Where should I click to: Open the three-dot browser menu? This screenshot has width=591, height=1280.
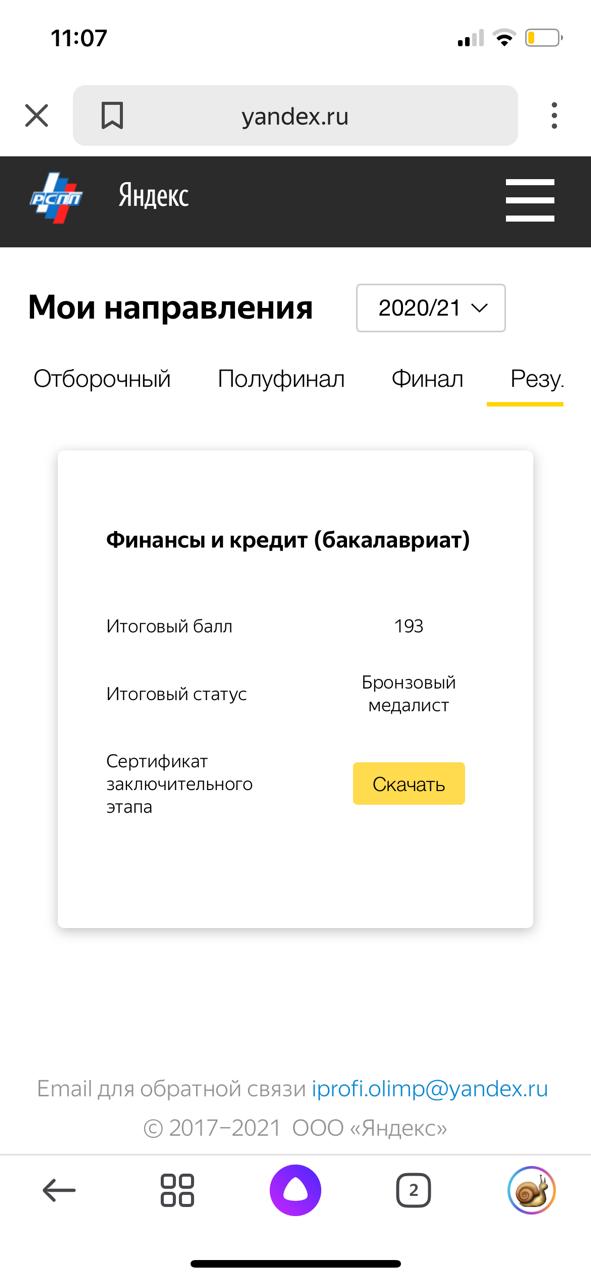click(x=554, y=115)
